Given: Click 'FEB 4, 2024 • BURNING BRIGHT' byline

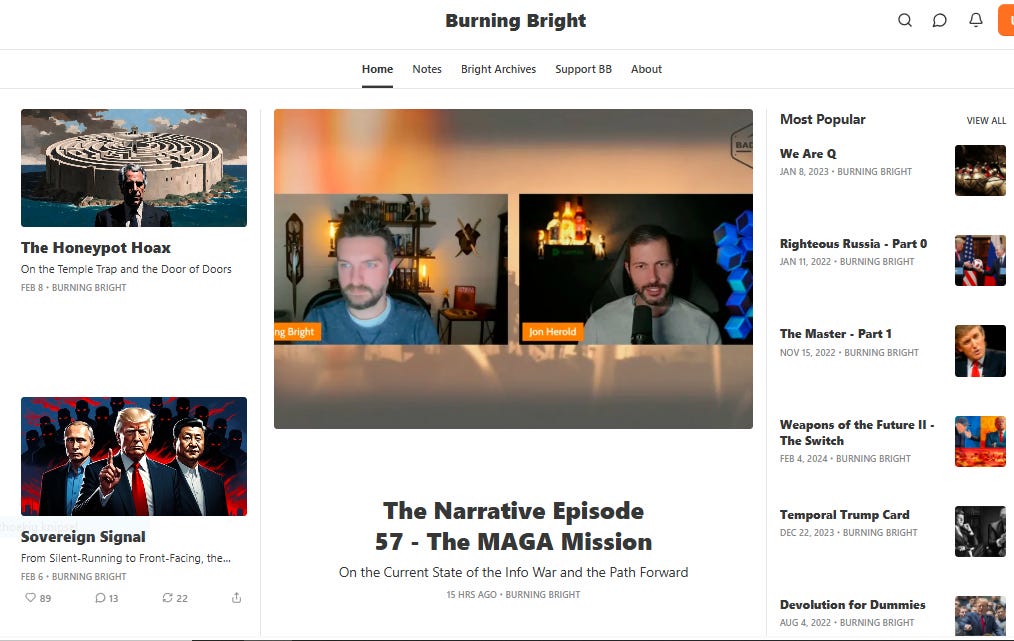Looking at the screenshot, I should [x=845, y=459].
